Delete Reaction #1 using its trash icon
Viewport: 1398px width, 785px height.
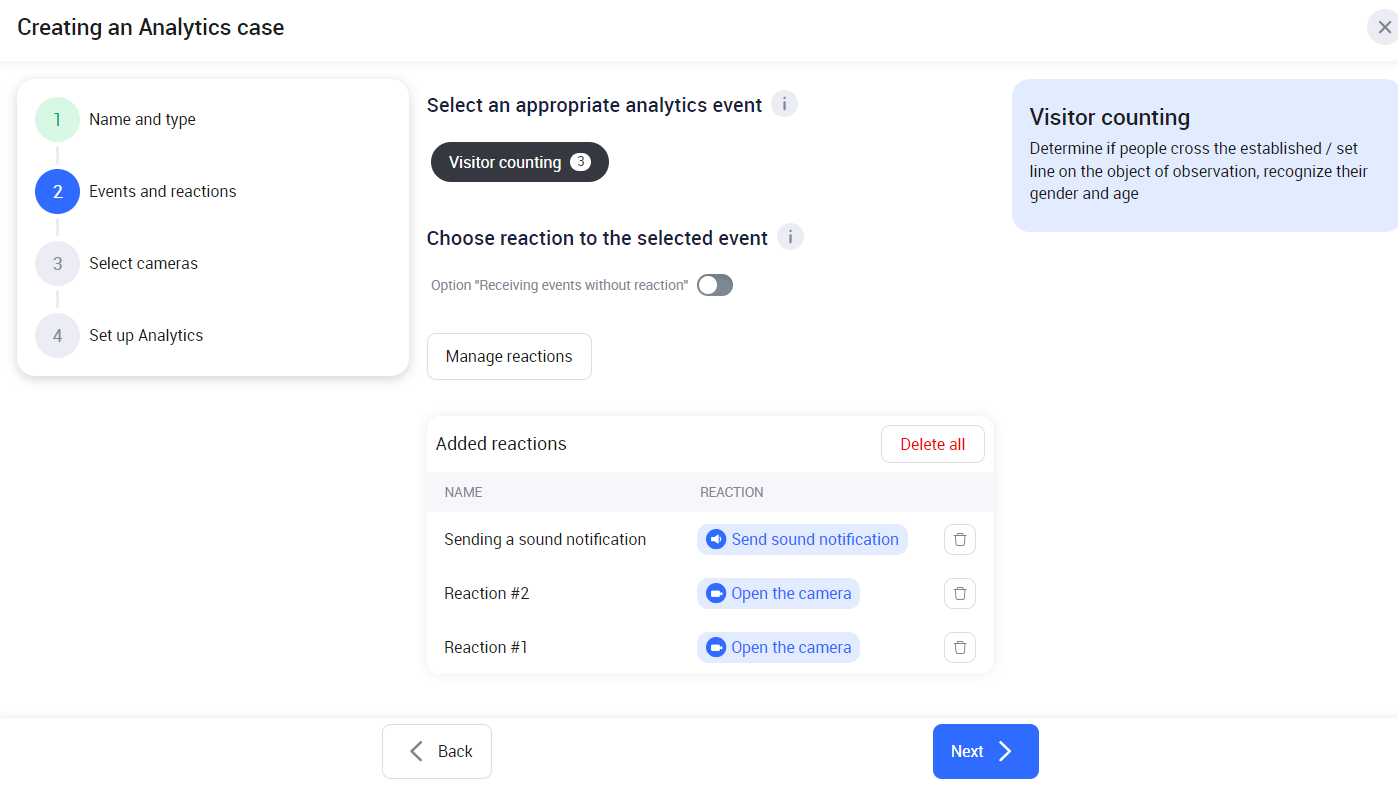(x=959, y=648)
